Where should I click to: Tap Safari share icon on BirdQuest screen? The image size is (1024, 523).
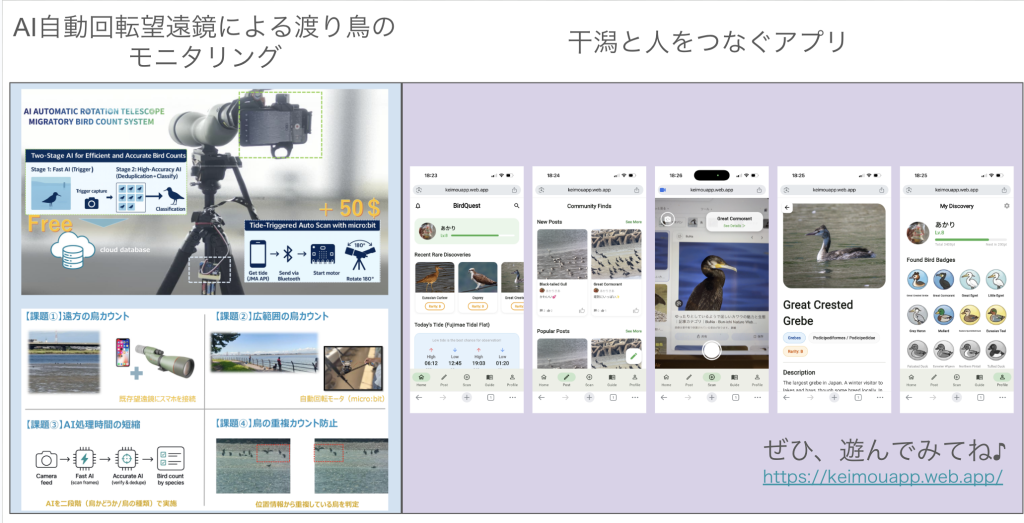point(513,189)
